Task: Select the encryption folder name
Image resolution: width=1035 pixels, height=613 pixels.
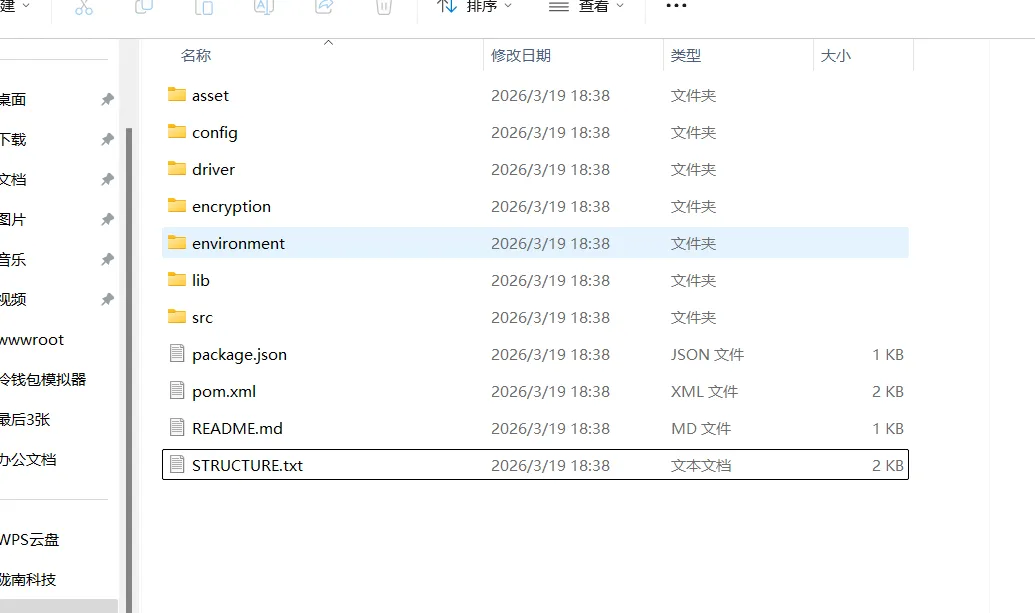Action: [231, 207]
